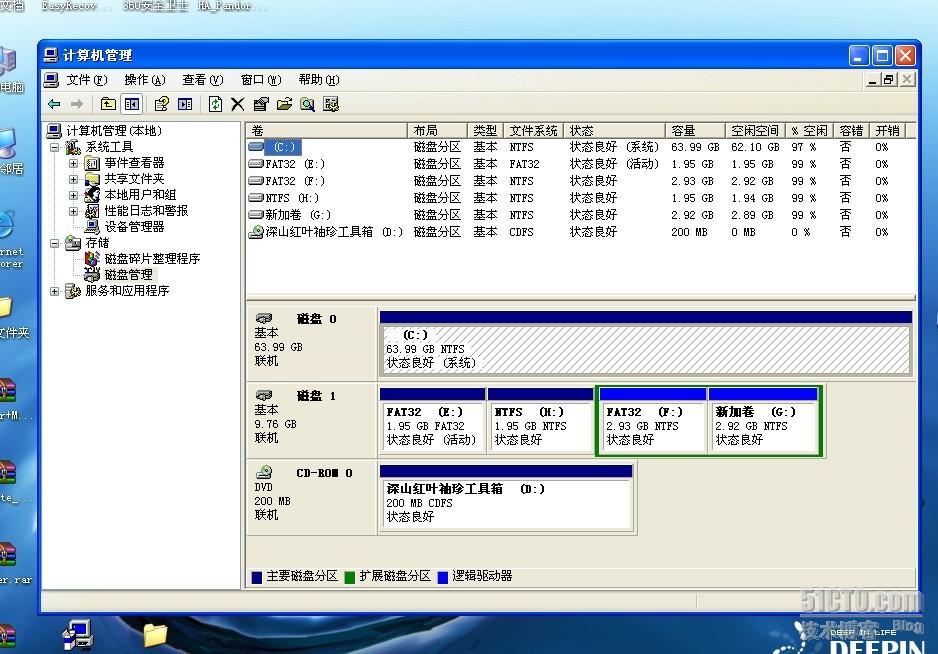
Task: Click the 逻辑驱动器 blue legend swatch
Action: [x=443, y=577]
